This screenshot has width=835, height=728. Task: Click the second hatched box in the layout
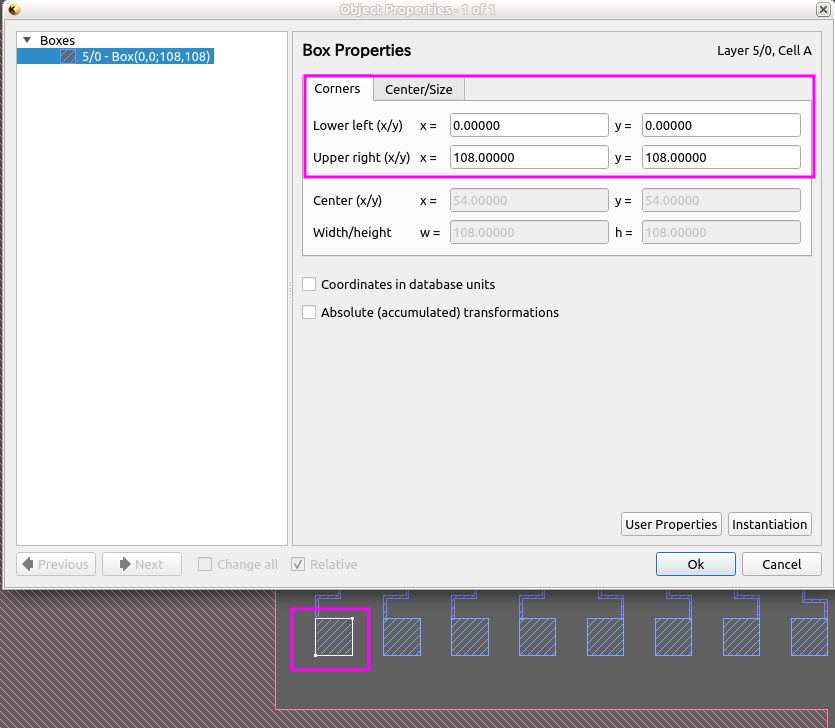coord(402,637)
